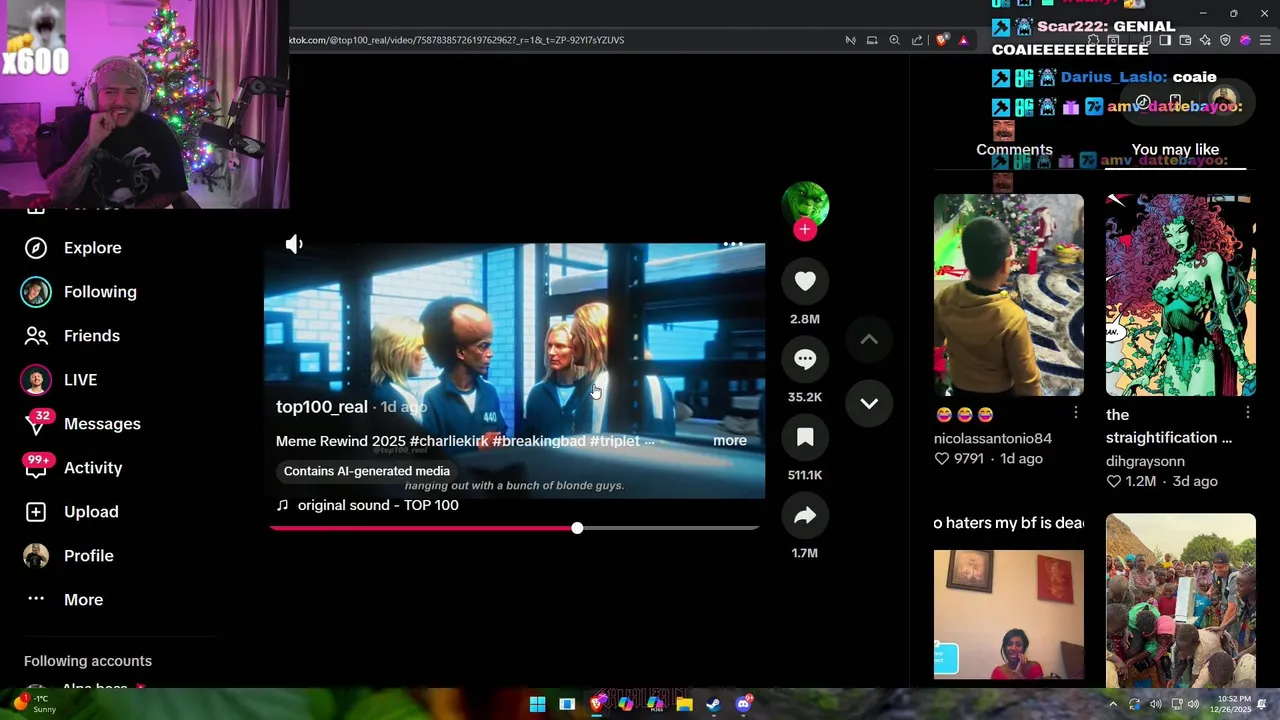
Task: Open dihgraysonn profile link
Action: (x=1145, y=461)
